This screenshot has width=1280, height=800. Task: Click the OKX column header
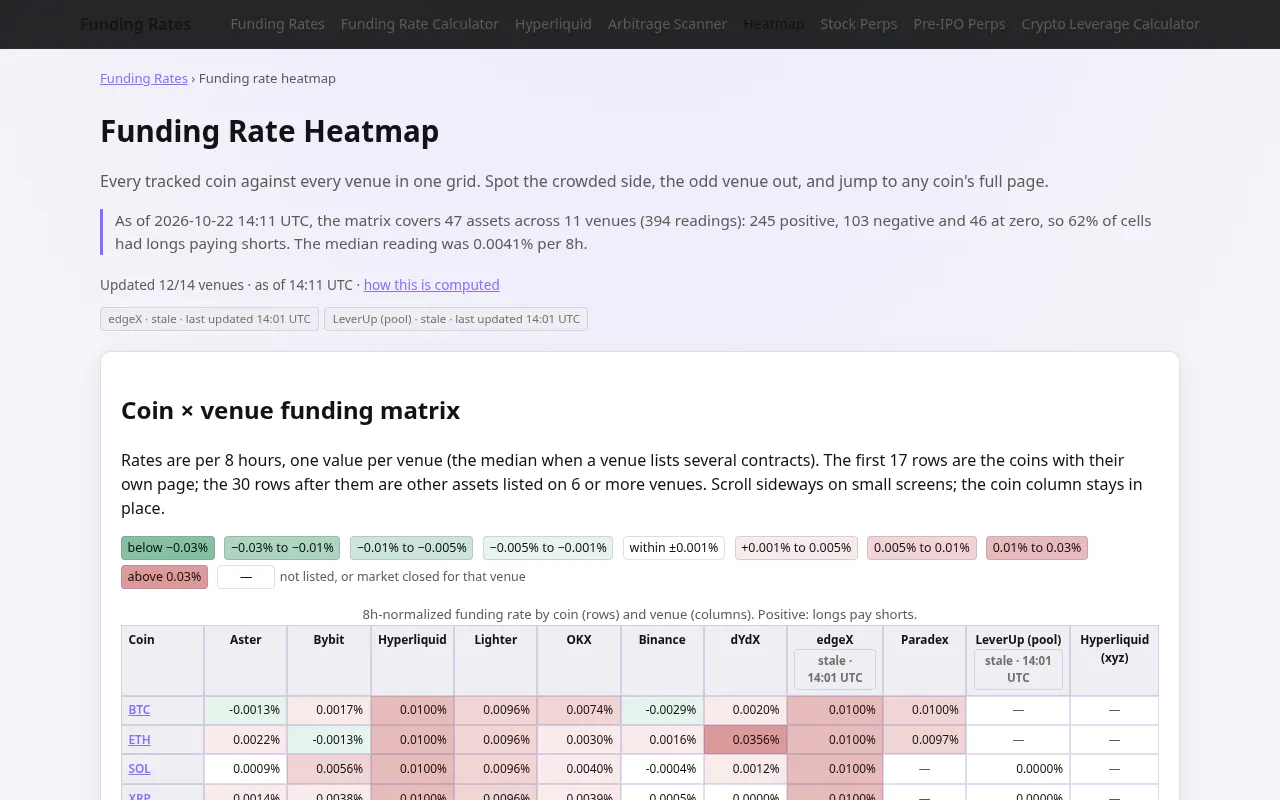coord(579,661)
